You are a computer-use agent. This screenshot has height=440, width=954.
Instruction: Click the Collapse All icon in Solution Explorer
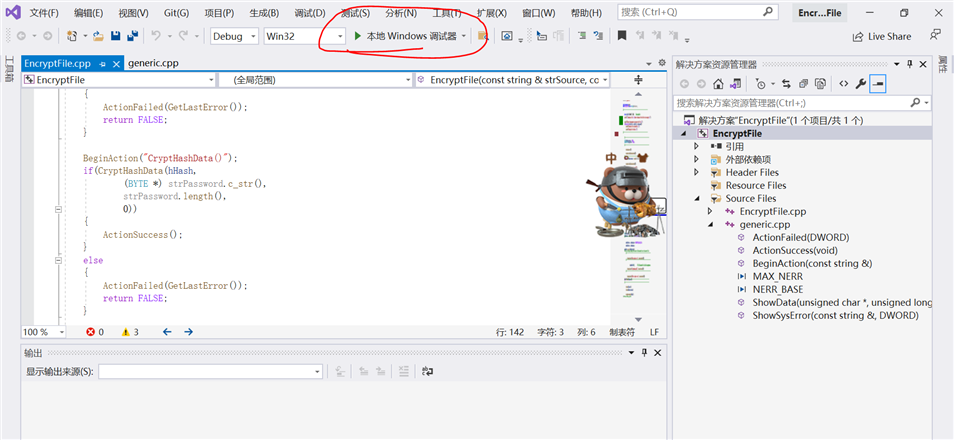[x=803, y=84]
